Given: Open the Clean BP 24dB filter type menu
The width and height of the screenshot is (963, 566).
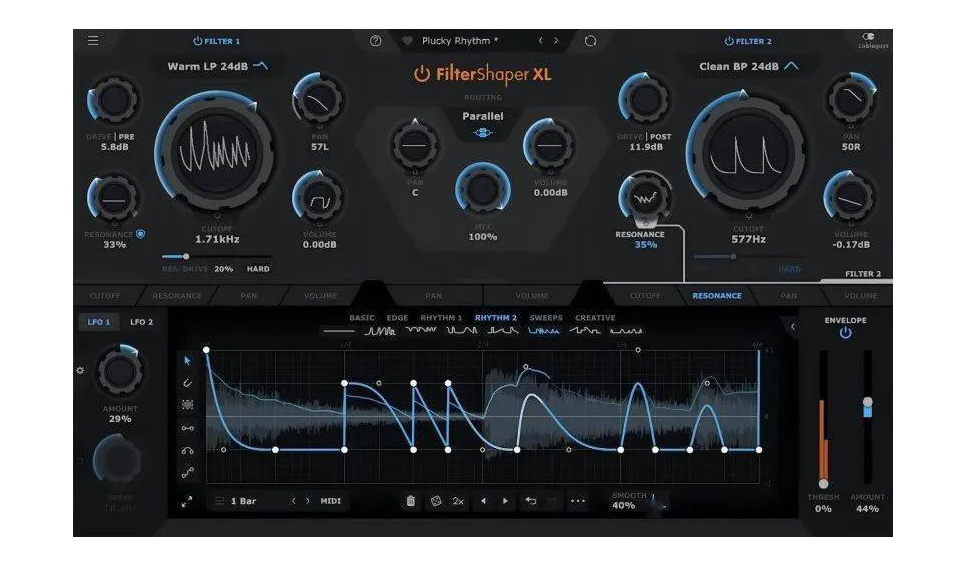Looking at the screenshot, I should click(x=749, y=66).
